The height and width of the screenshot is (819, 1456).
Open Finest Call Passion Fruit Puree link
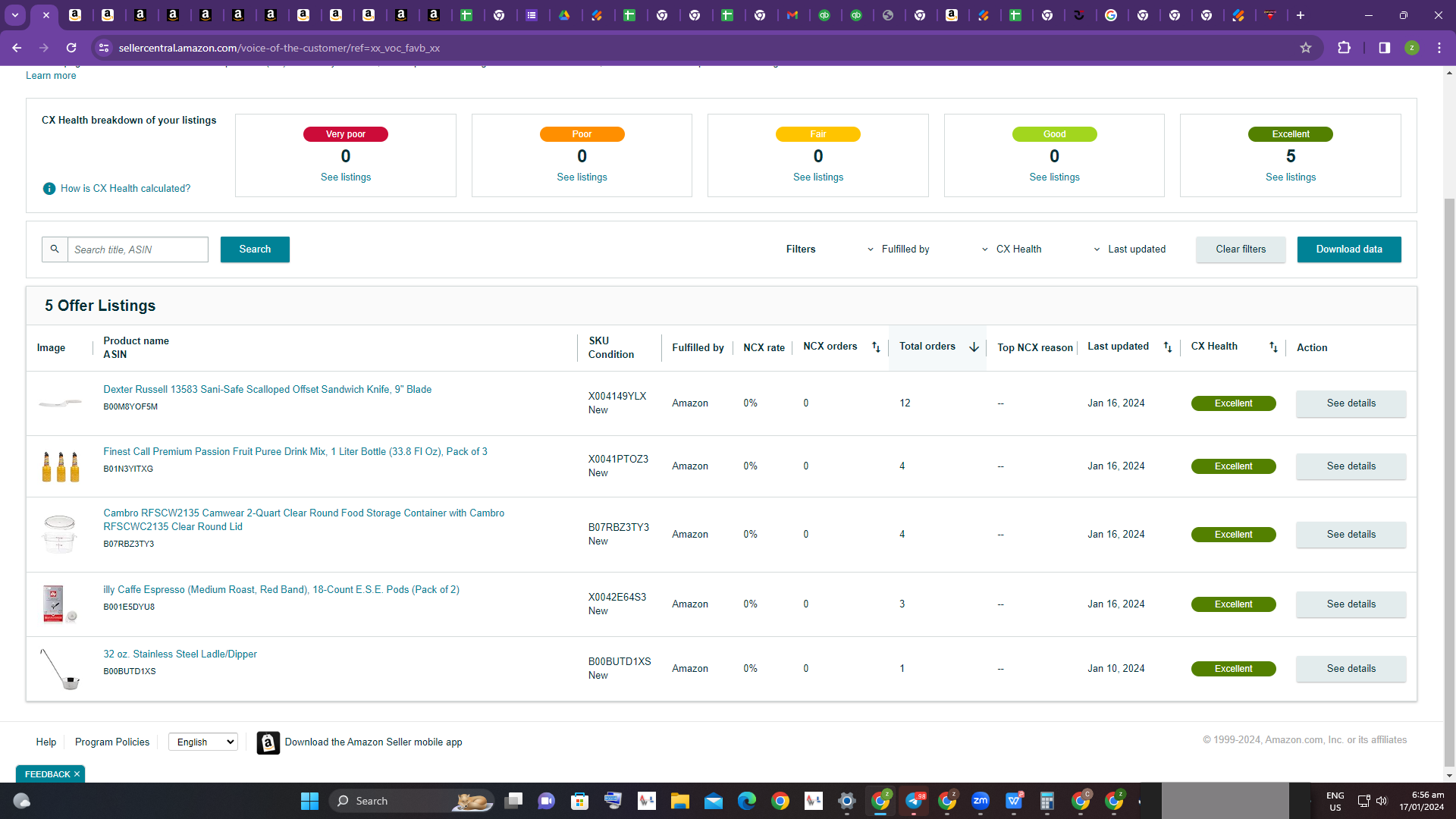[x=295, y=452]
